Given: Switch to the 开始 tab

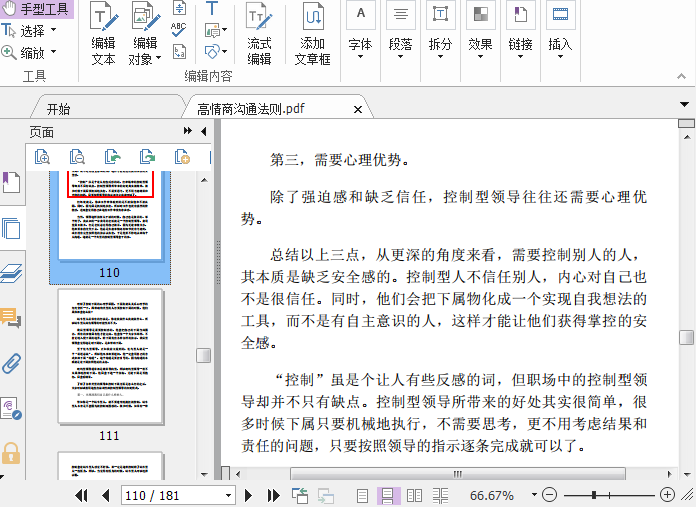Looking at the screenshot, I should pos(58,109).
